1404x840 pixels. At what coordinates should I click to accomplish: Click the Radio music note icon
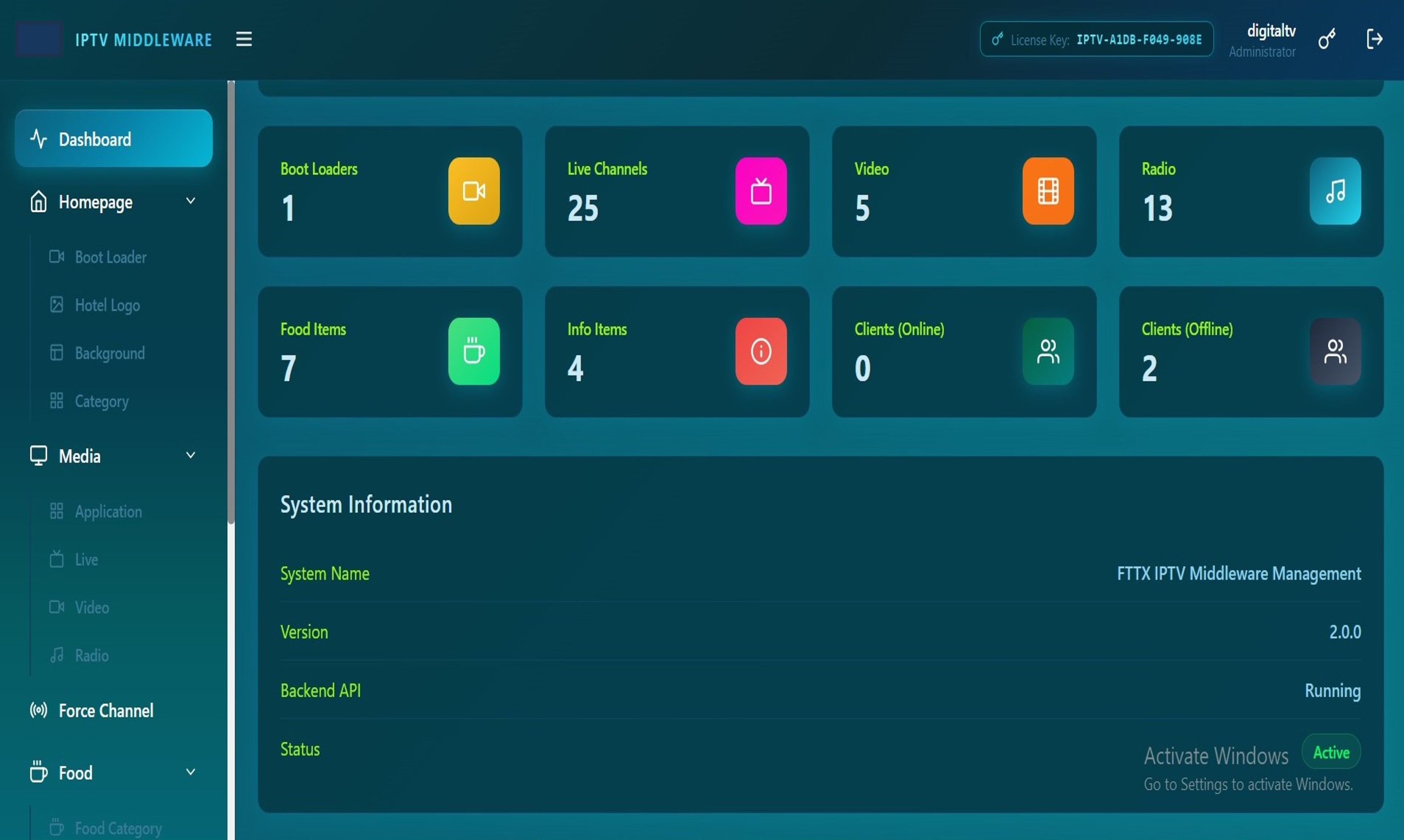[1335, 191]
